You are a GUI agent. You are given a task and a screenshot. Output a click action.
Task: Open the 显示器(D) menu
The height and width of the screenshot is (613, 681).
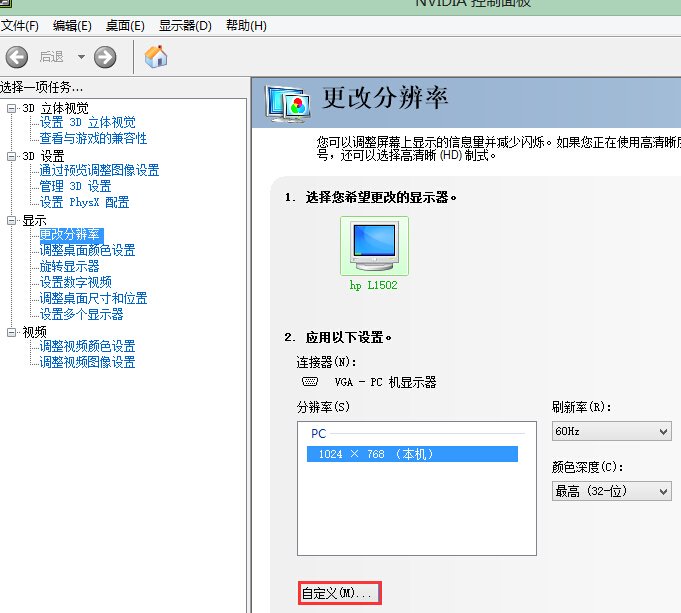pyautogui.click(x=185, y=26)
